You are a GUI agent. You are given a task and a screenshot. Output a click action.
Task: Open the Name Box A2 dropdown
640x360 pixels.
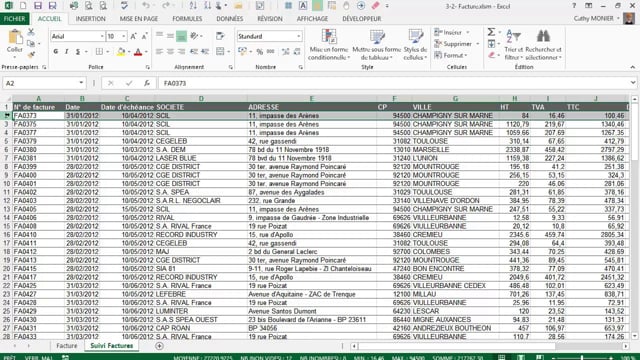pyautogui.click(x=81, y=83)
